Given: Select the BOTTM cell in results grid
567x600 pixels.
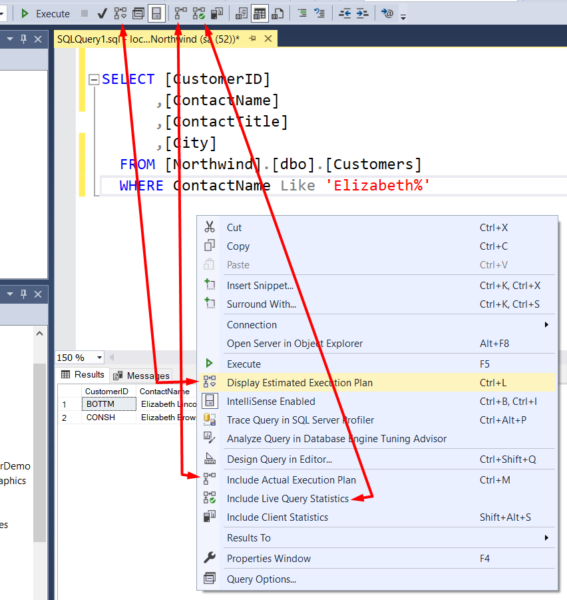Looking at the screenshot, I should tap(109, 404).
